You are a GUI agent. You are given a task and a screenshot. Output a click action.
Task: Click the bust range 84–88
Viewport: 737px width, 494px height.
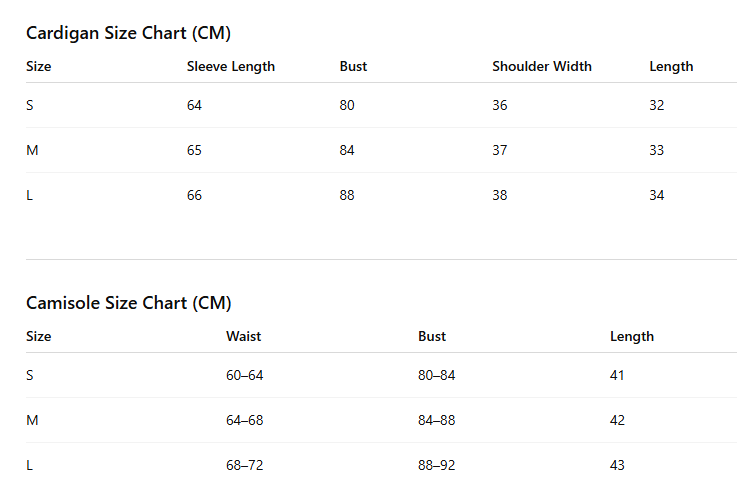[437, 420]
